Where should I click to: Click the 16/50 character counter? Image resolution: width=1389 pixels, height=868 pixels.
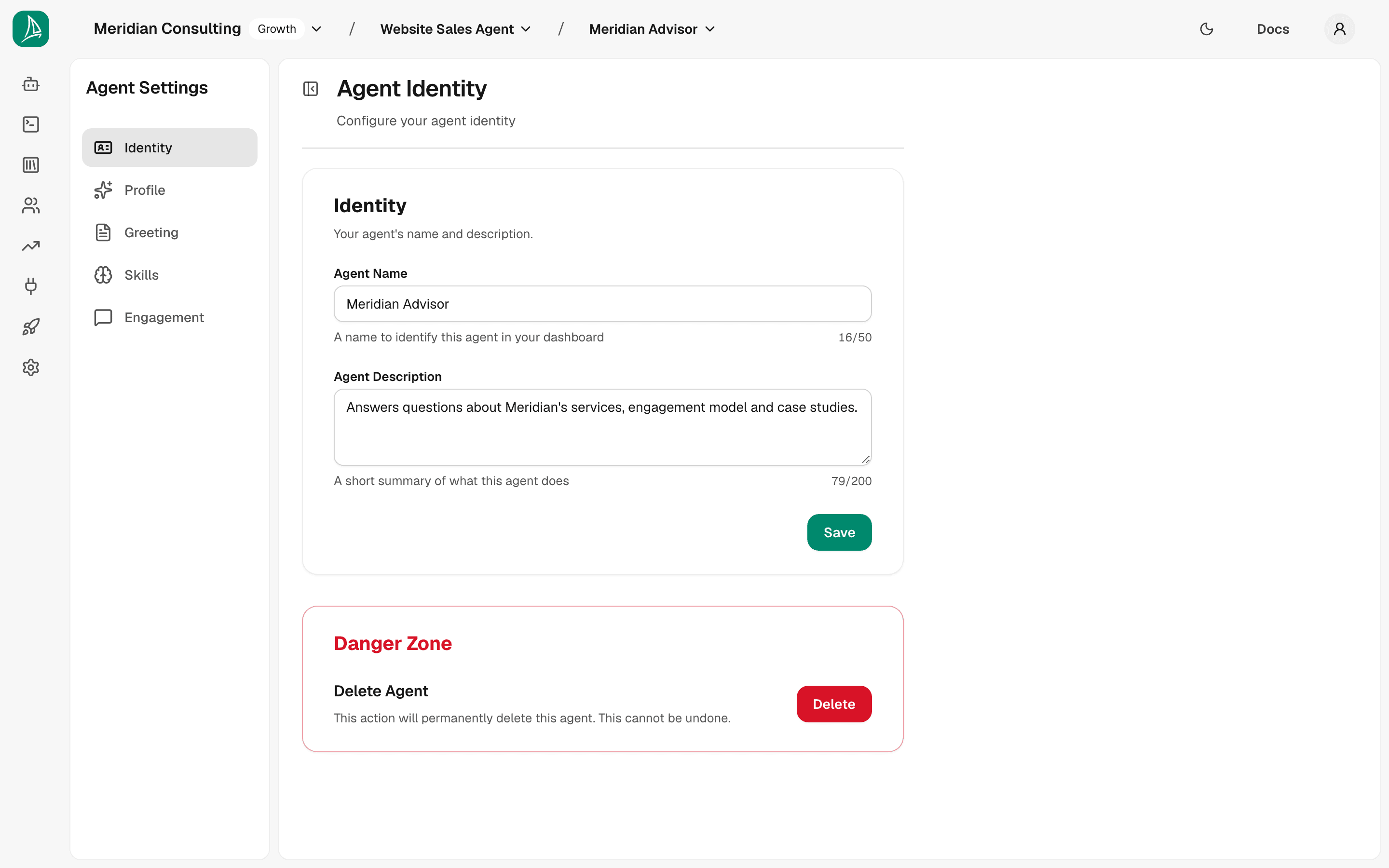[855, 338]
